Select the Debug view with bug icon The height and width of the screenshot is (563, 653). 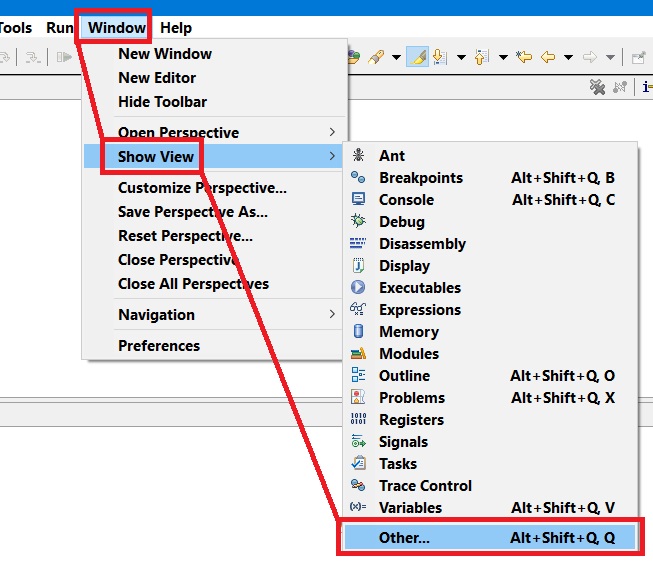point(401,222)
